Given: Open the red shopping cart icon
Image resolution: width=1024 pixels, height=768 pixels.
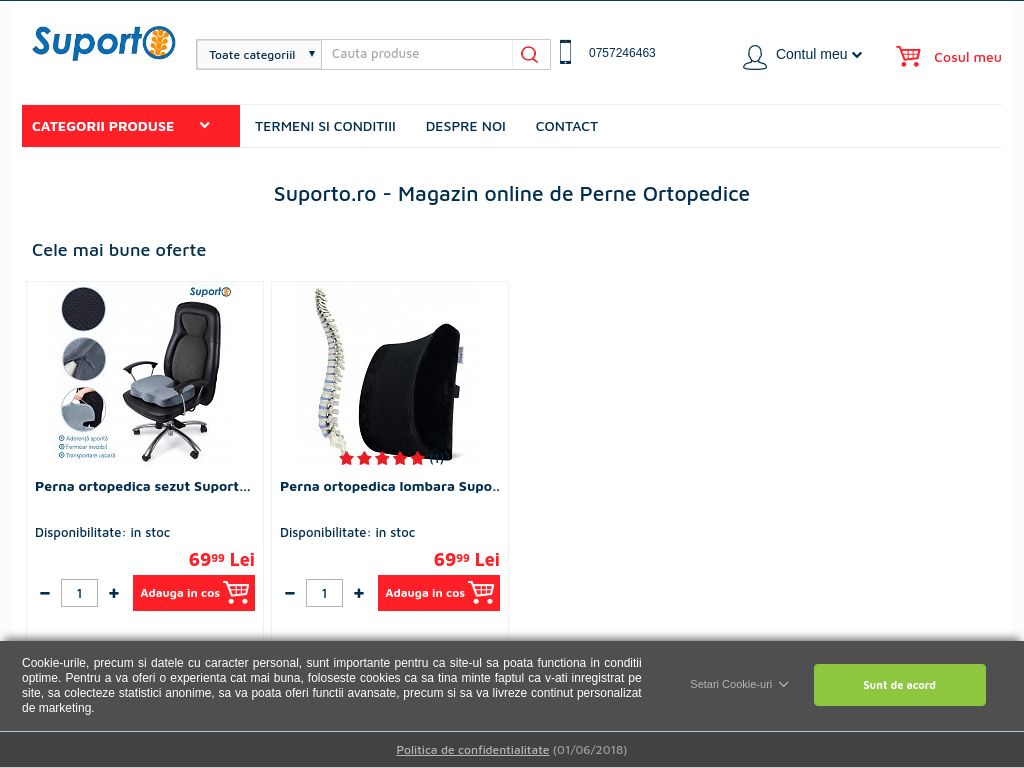Looking at the screenshot, I should (908, 56).
